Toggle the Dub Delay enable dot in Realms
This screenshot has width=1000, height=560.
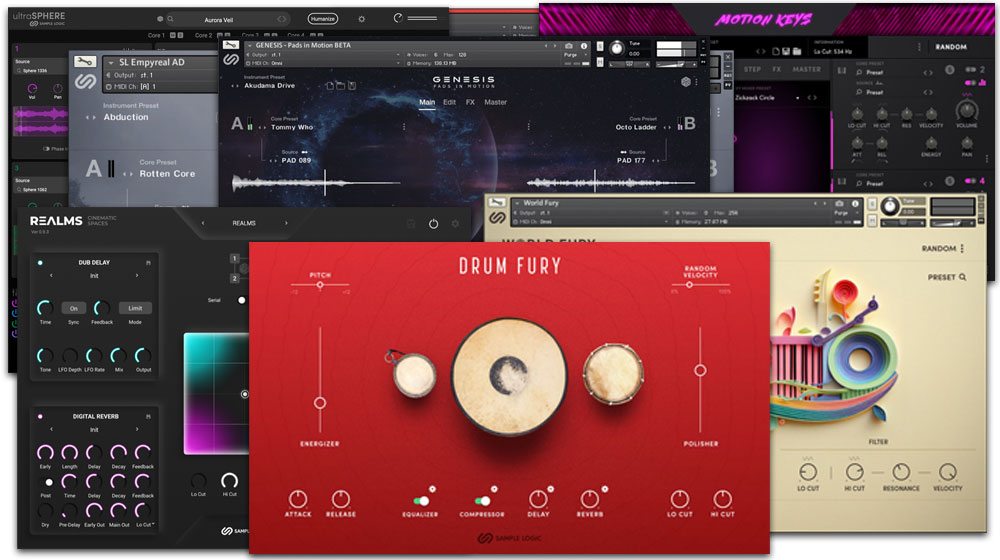pyautogui.click(x=40, y=263)
